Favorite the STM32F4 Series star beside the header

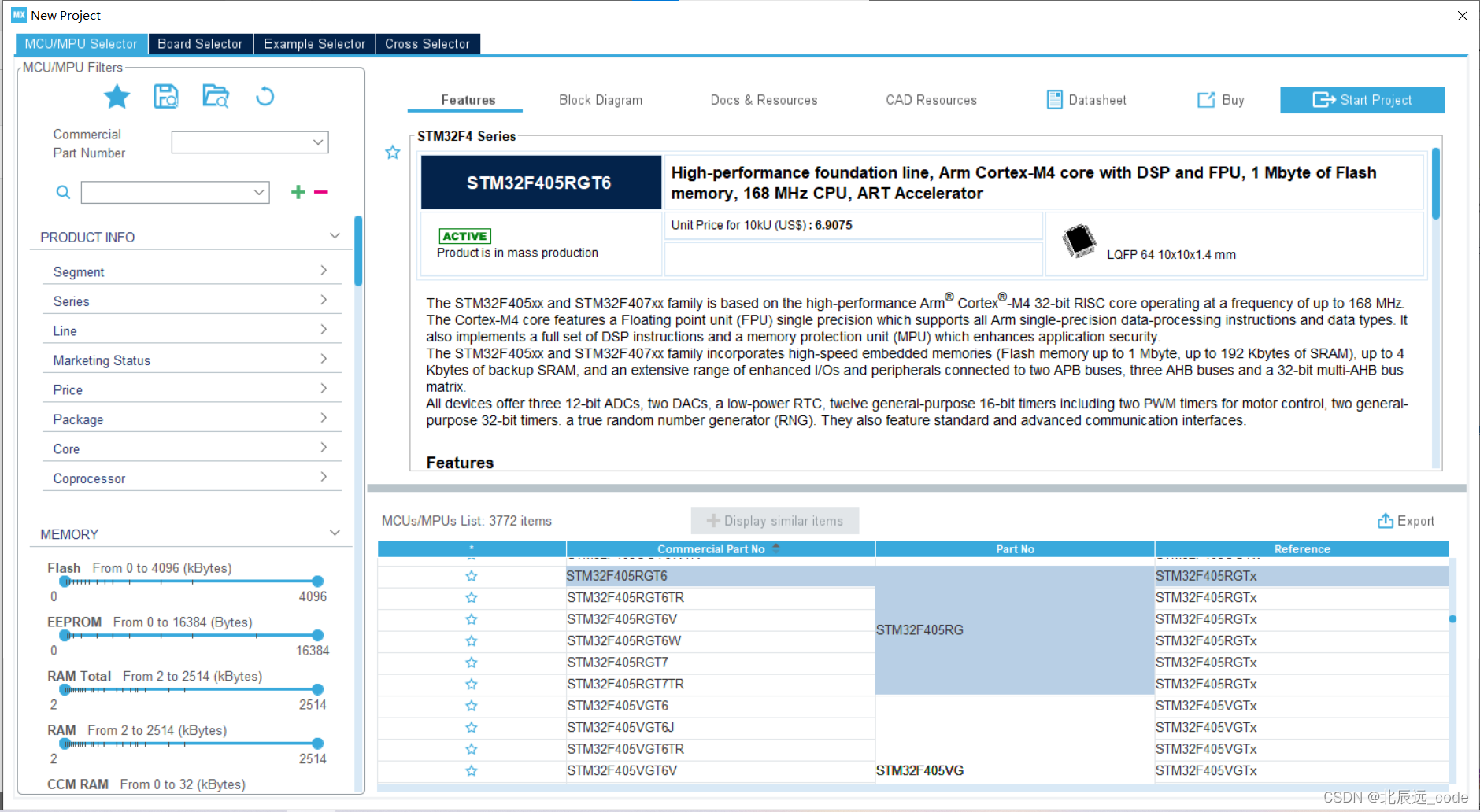tap(393, 153)
